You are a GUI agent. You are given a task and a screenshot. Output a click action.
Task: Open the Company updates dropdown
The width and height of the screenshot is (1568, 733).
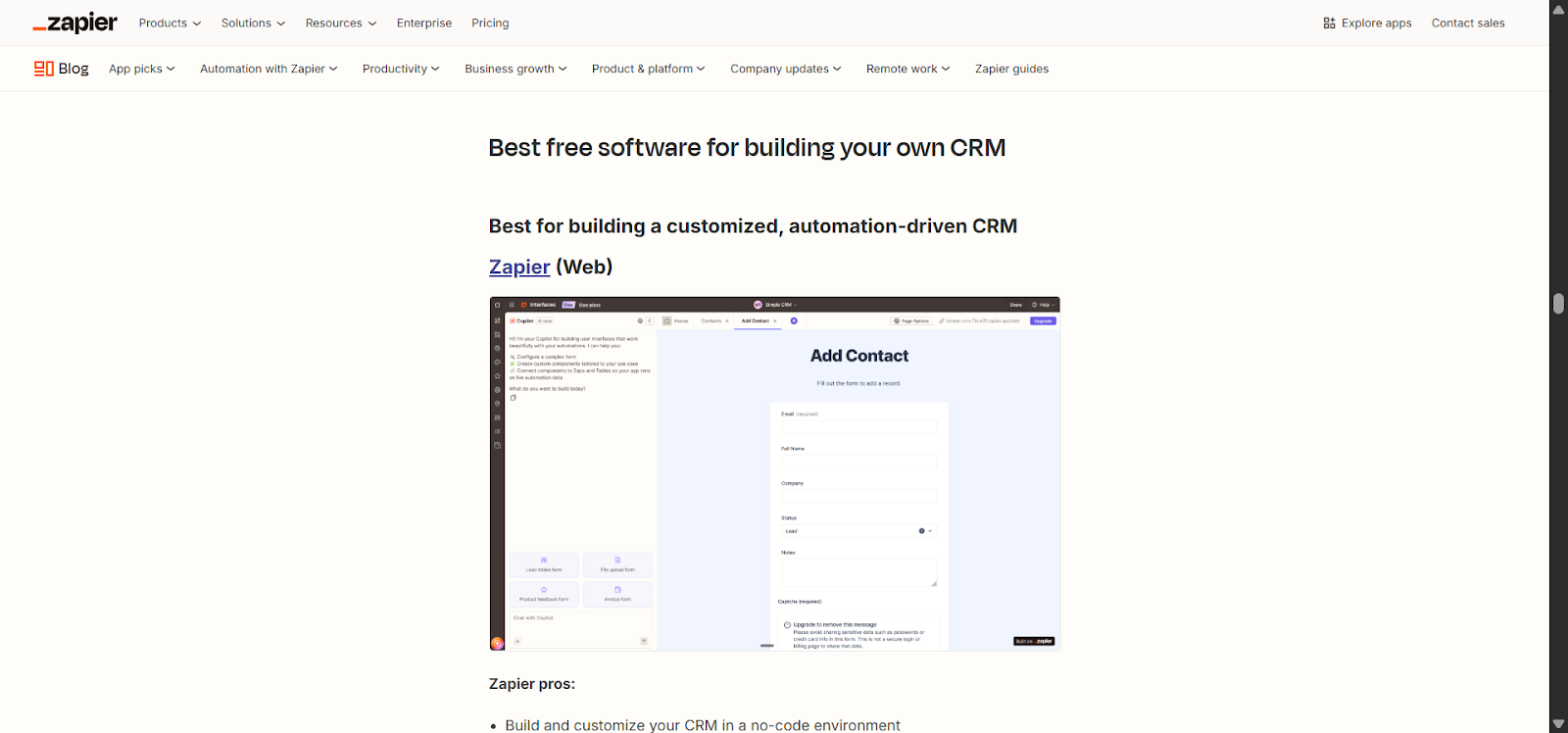point(786,69)
